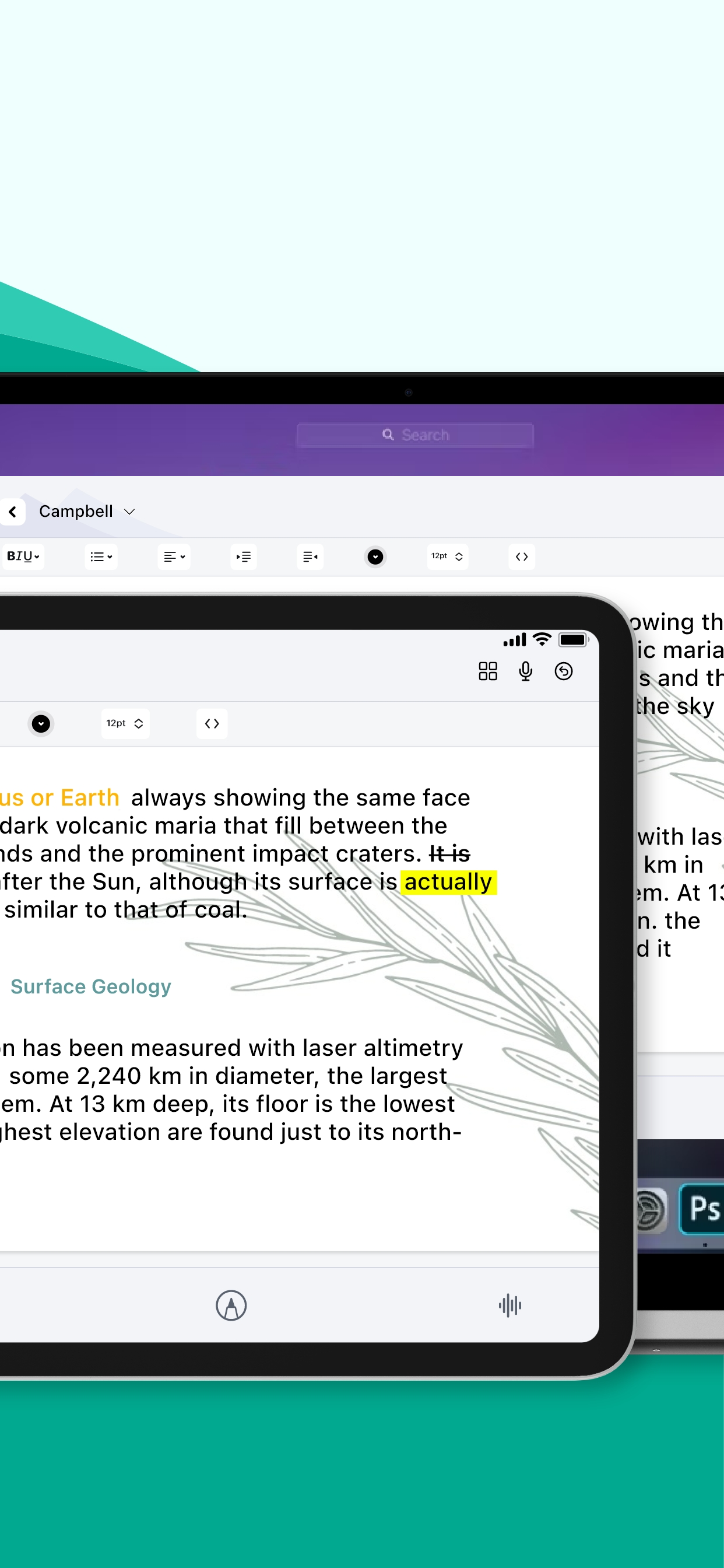Open the BIU text style menu

pyautogui.click(x=23, y=556)
